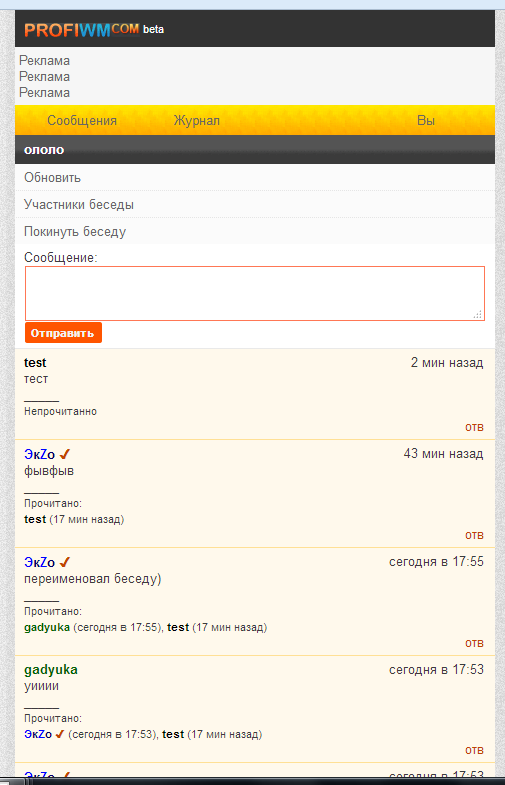Click отв under the фывфыв message
The width and height of the screenshot is (505, 785).
click(474, 535)
